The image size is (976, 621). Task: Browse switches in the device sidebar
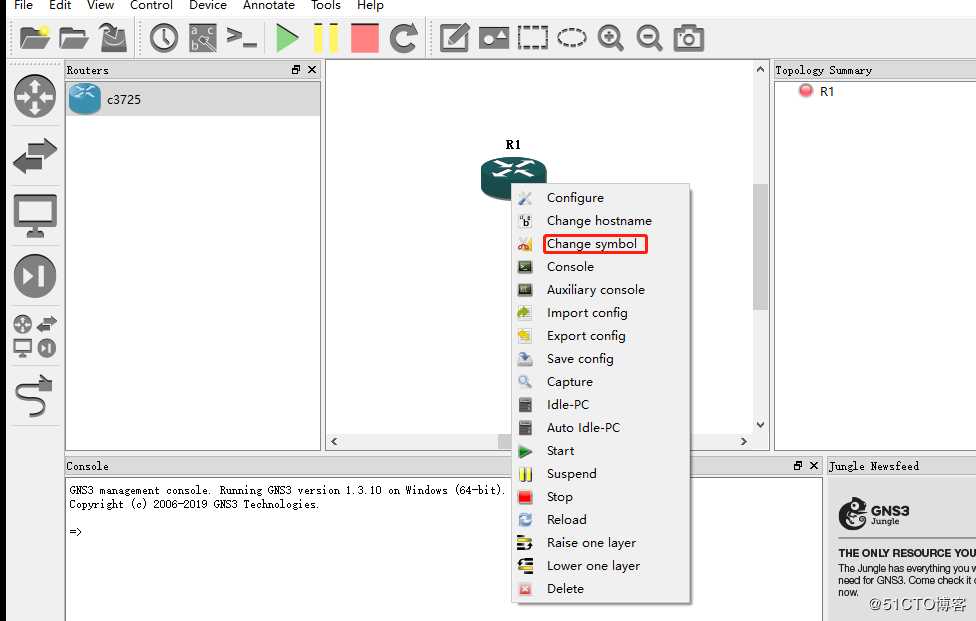(35, 156)
